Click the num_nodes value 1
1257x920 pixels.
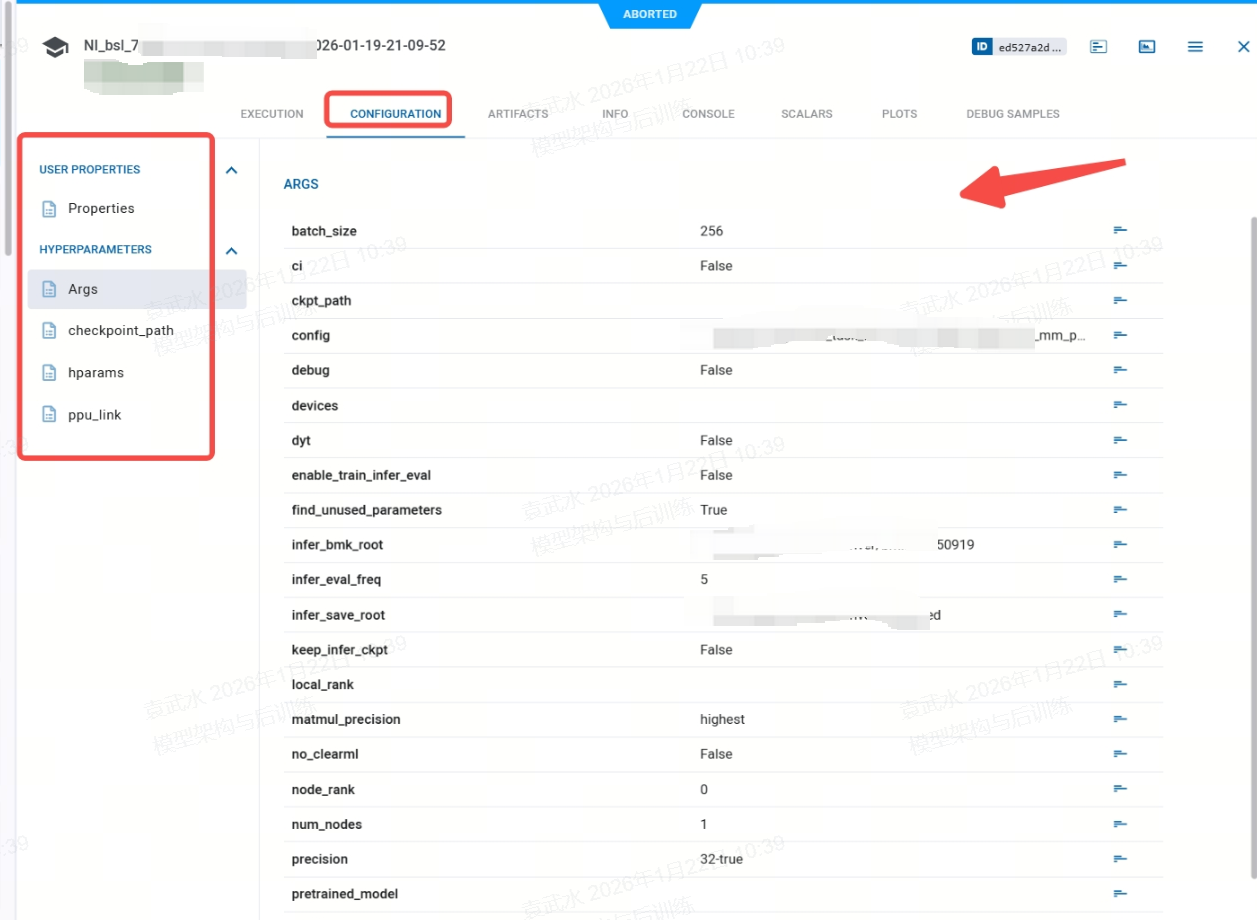click(704, 824)
